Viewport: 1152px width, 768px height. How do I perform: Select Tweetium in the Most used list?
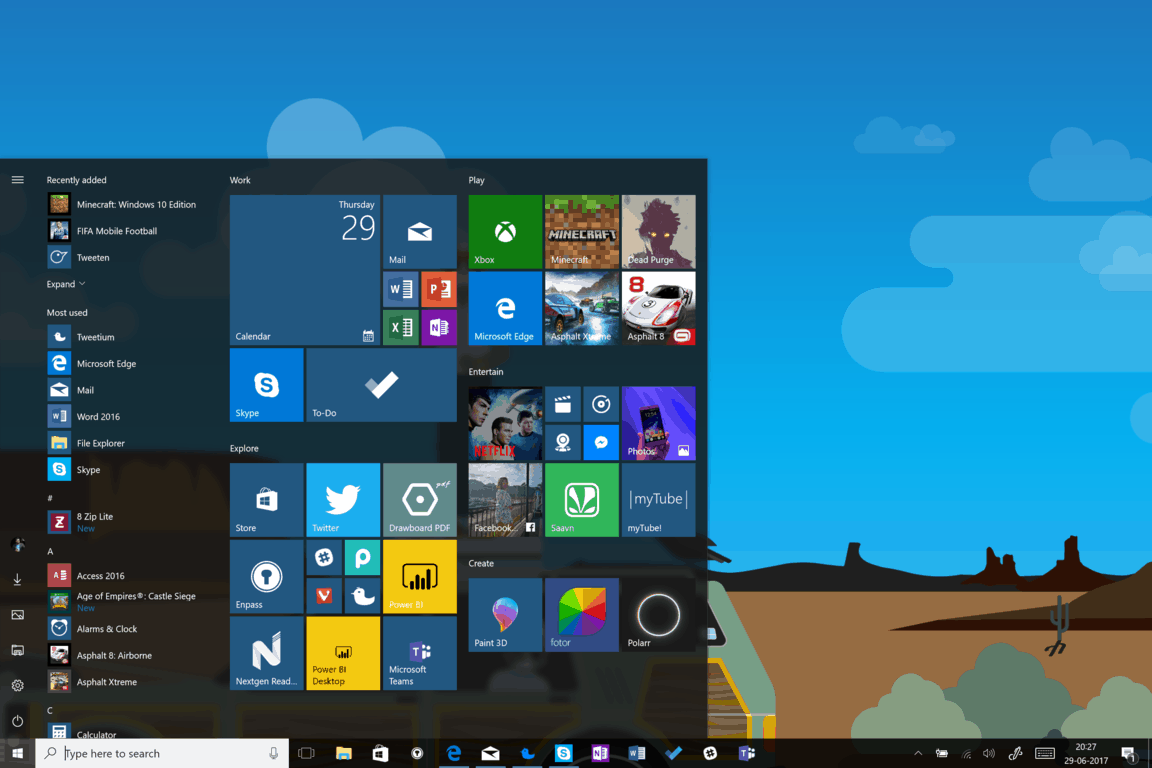coord(95,337)
